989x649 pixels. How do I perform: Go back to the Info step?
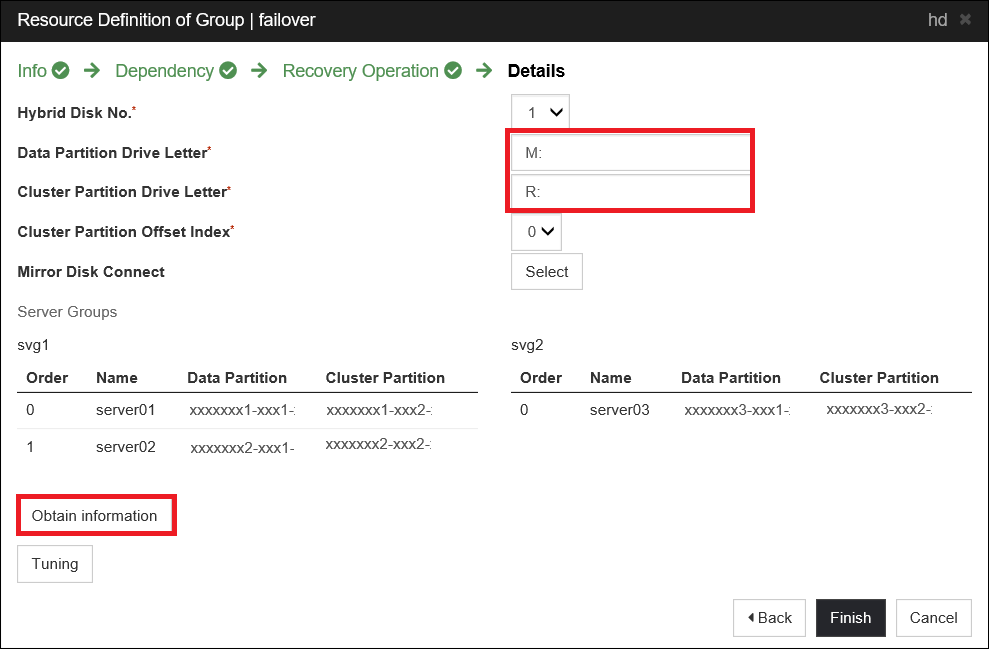pyautogui.click(x=31, y=70)
